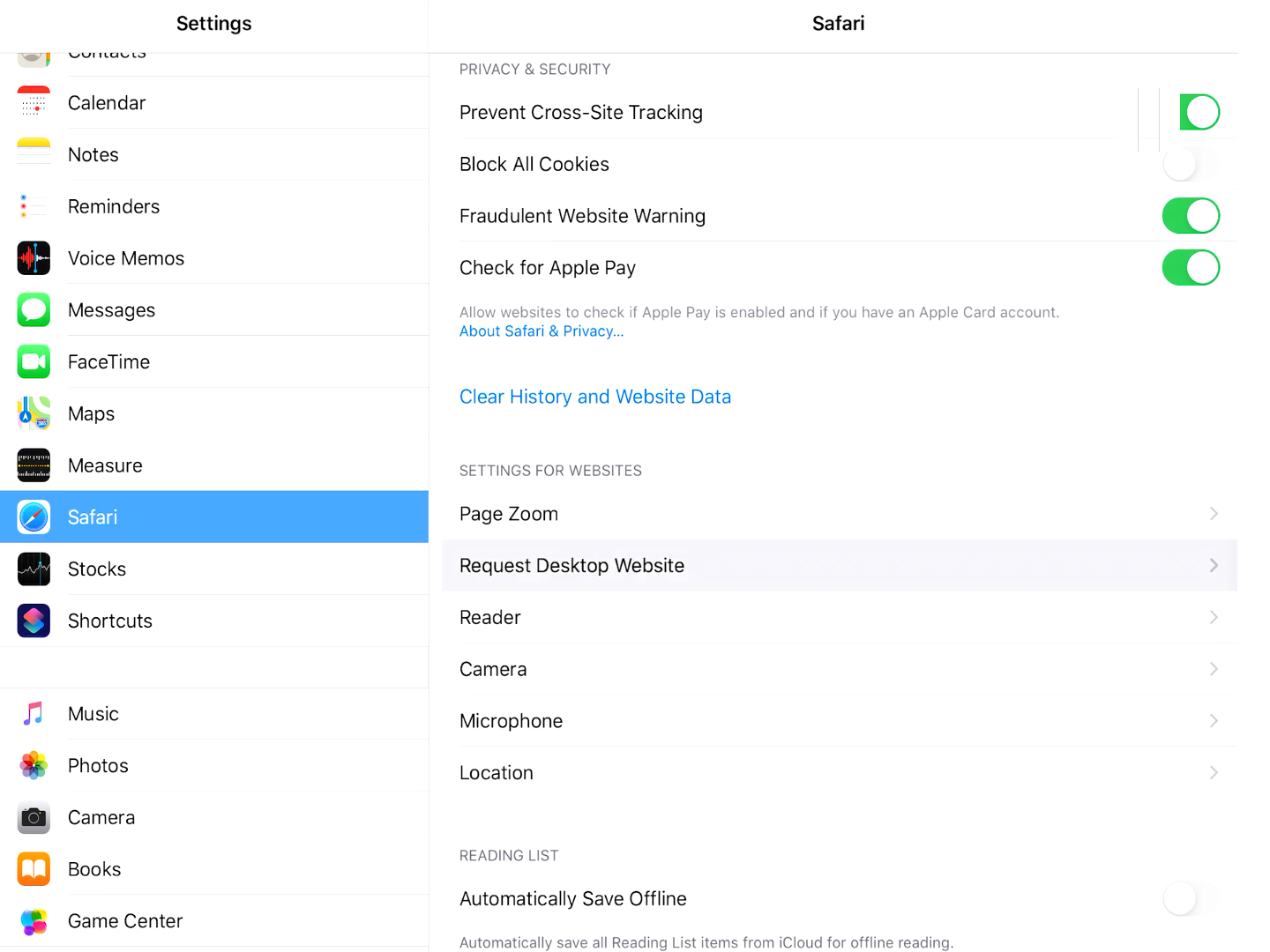Image resolution: width=1270 pixels, height=952 pixels.
Task: Open sidebar Camera settings label
Action: pyautogui.click(x=101, y=818)
